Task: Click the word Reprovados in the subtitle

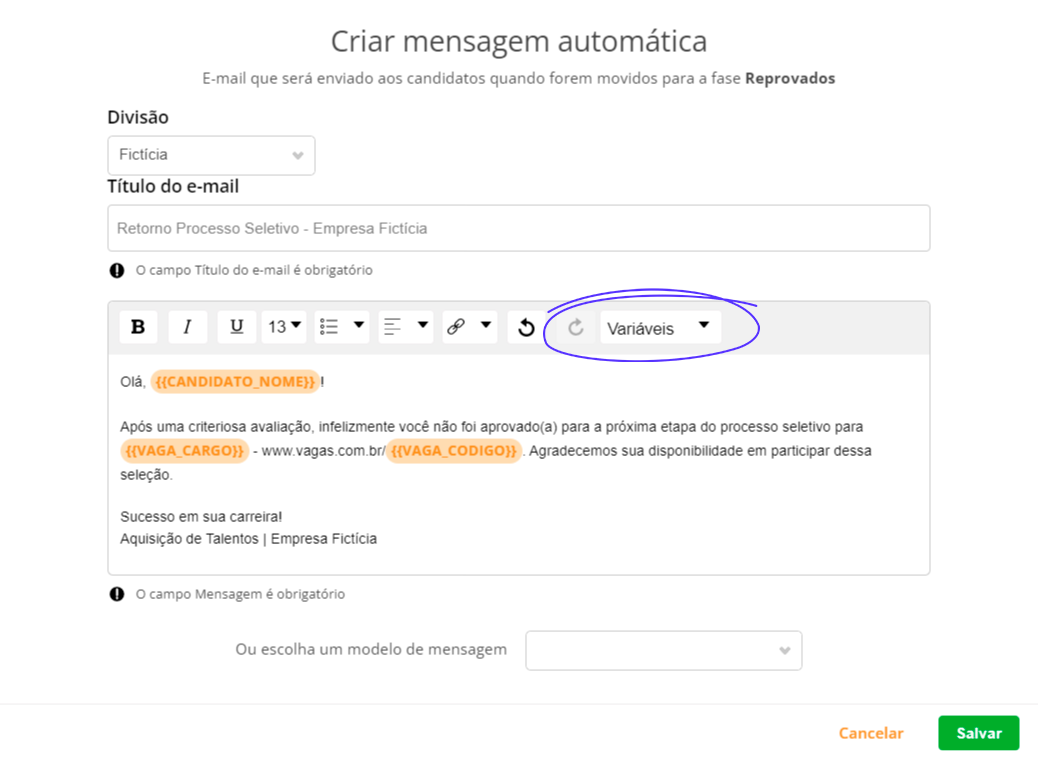Action: (790, 78)
